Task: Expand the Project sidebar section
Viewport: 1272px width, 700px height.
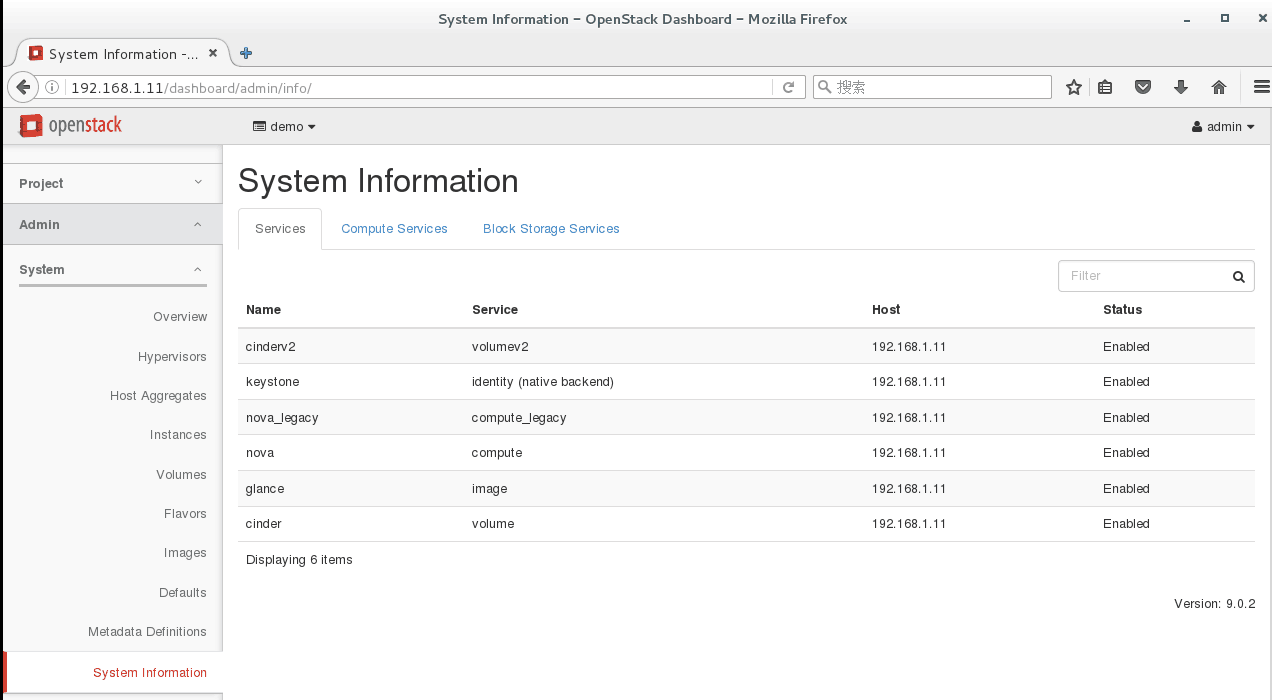Action: tap(111, 183)
